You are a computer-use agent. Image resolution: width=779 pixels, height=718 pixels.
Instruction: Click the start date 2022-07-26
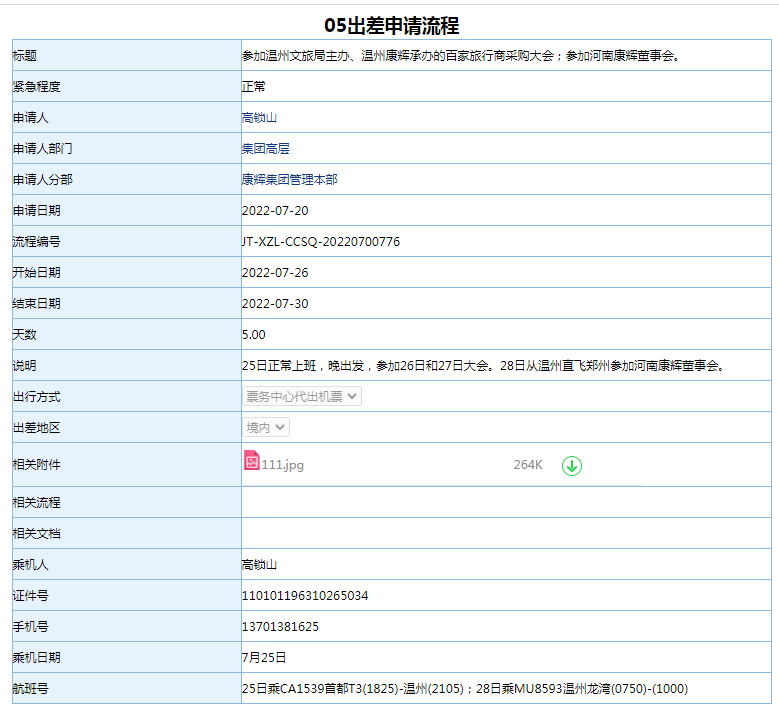[275, 272]
